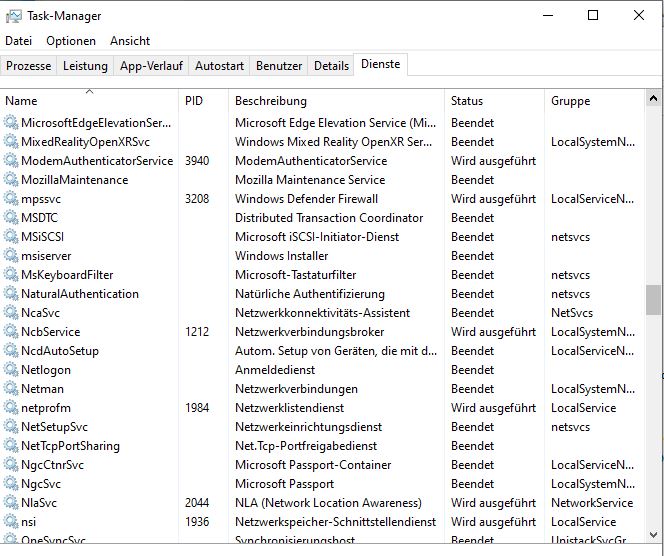Click gear icon next to Netlogon
Viewport: 664px width, 556px height.
click(x=11, y=370)
